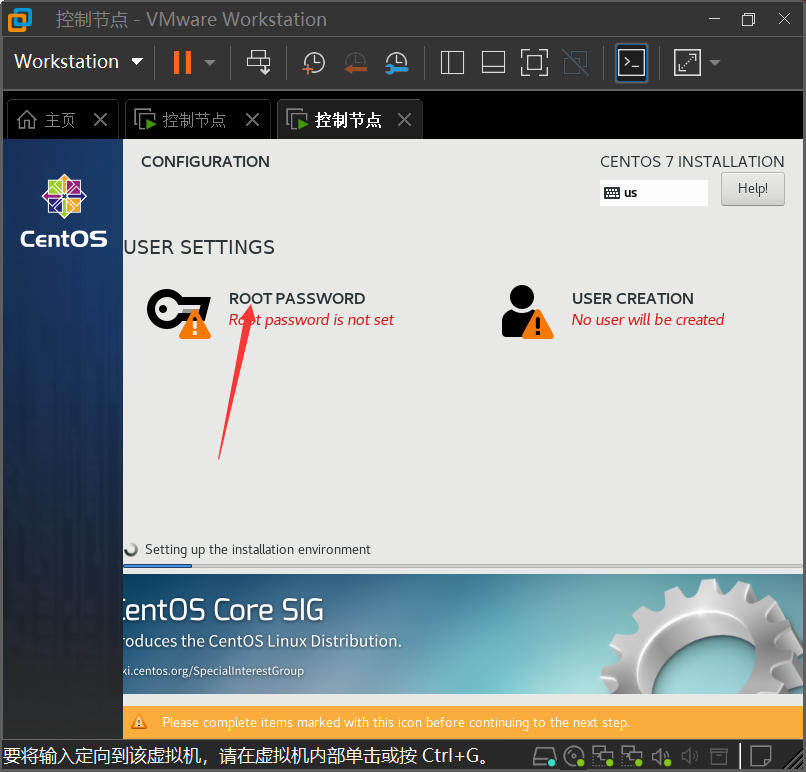806x772 pixels.
Task: Expand the power options dropdown arrow
Action: pyautogui.click(x=209, y=63)
